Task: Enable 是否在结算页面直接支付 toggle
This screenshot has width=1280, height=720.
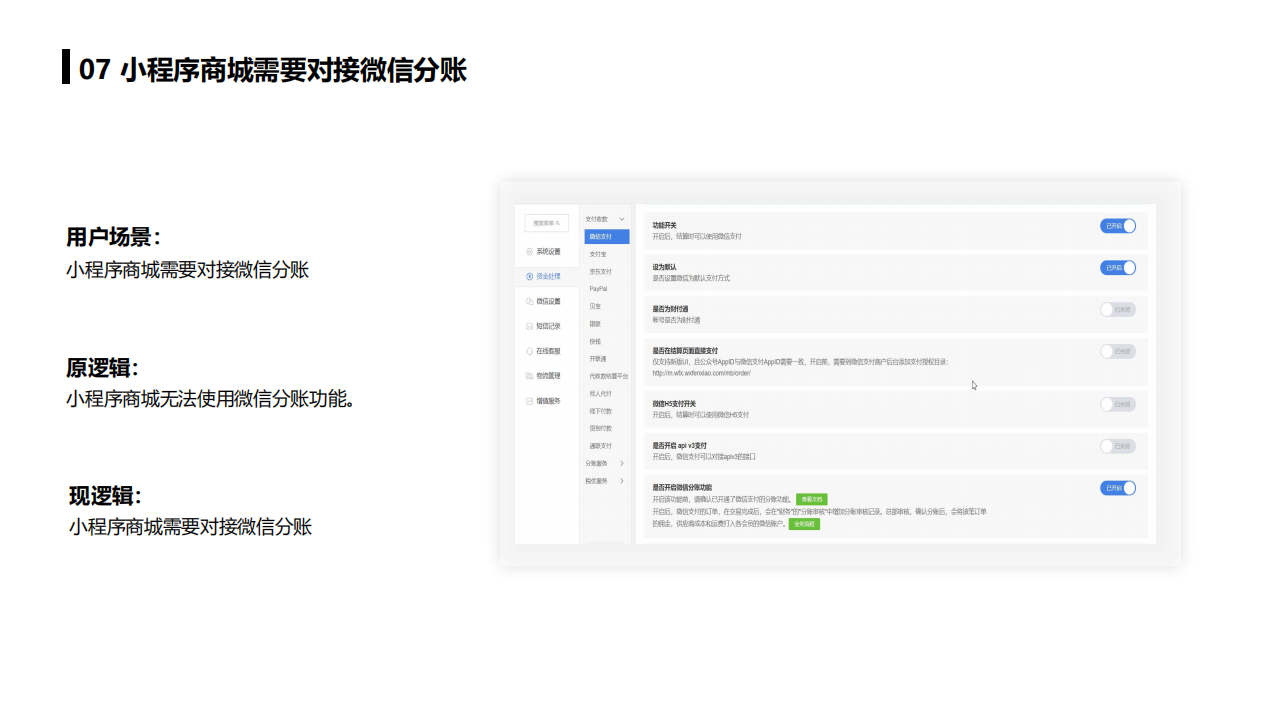Action: tap(1118, 352)
